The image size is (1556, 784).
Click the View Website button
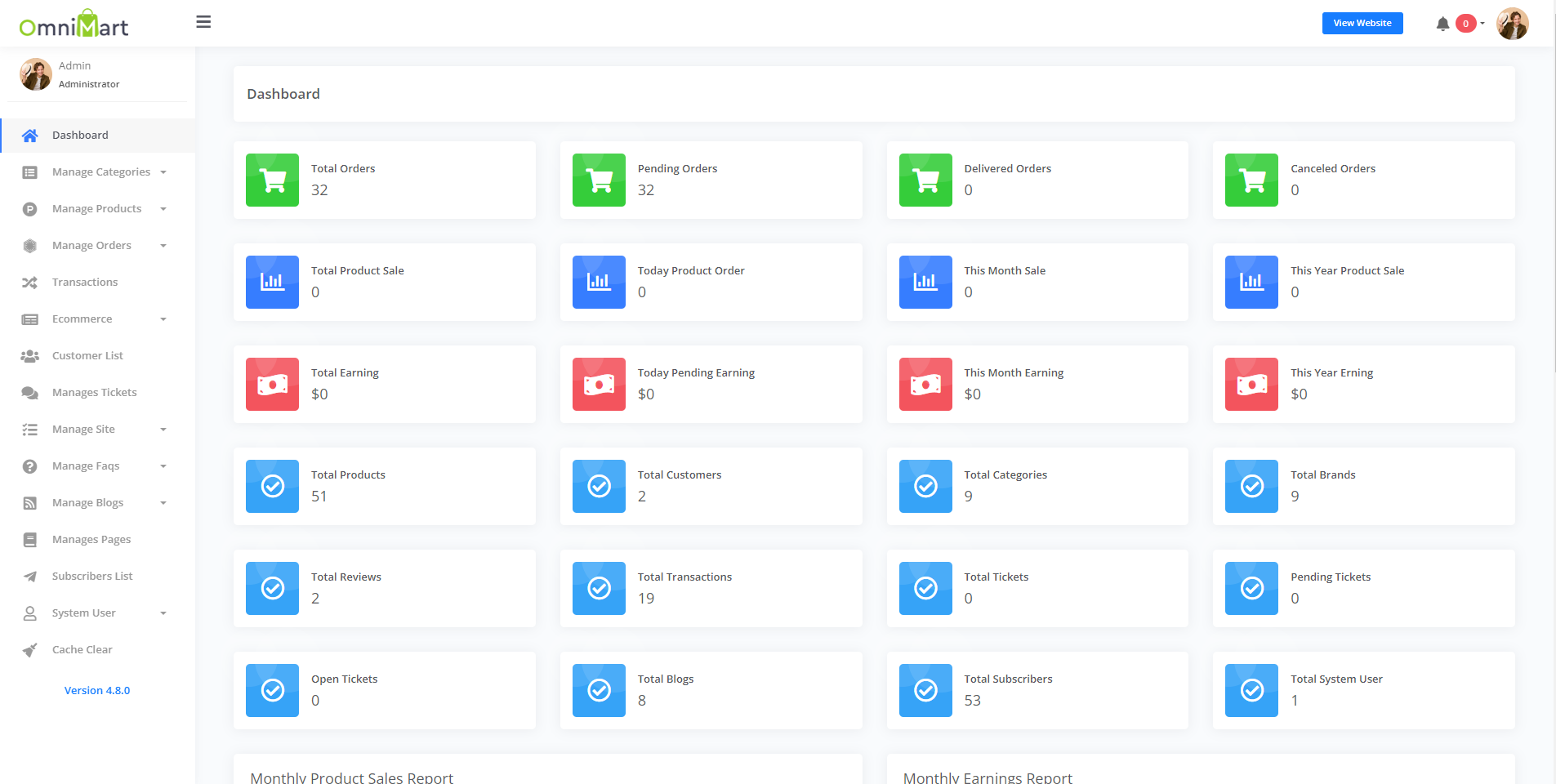(1362, 24)
